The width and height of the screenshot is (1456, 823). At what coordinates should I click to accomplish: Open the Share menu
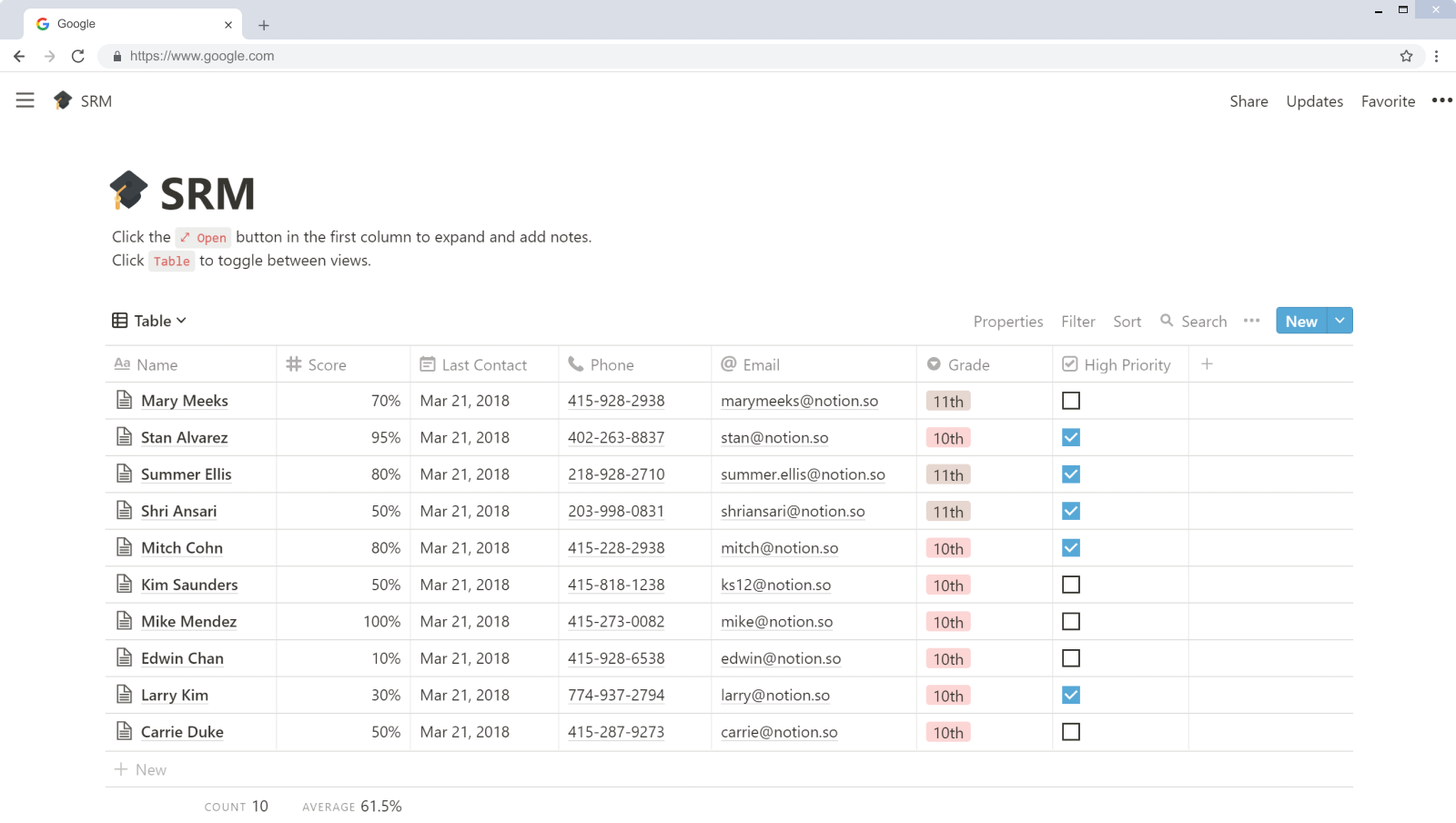point(1249,101)
